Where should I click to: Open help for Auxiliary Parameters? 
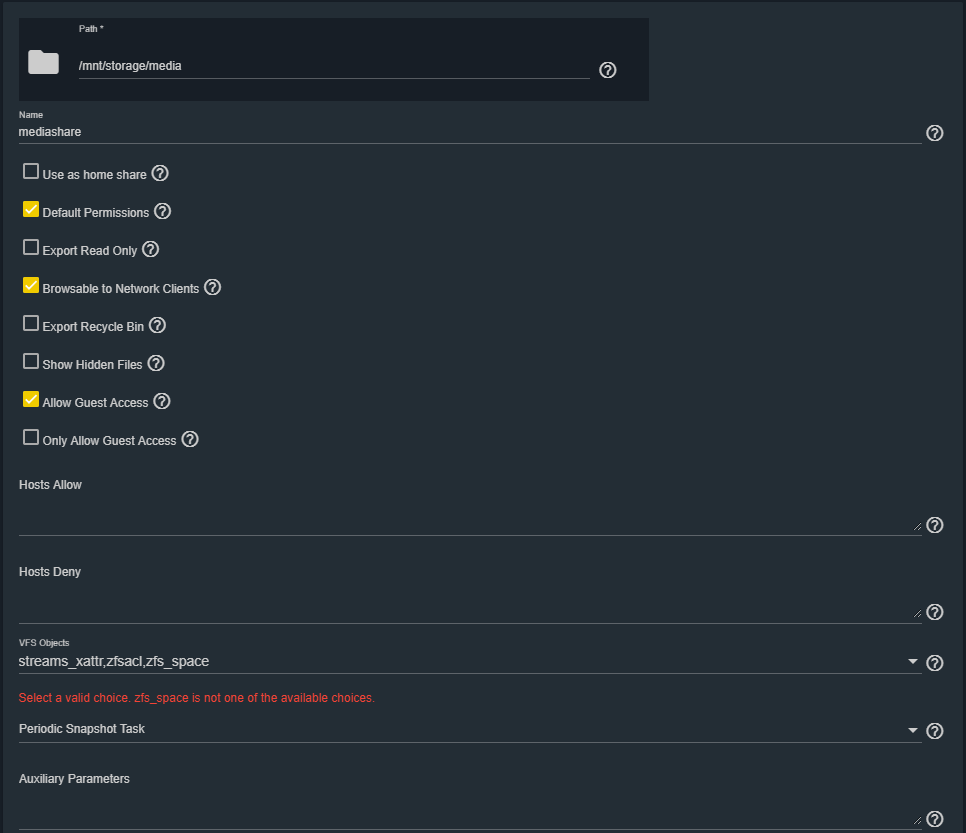tap(934, 818)
